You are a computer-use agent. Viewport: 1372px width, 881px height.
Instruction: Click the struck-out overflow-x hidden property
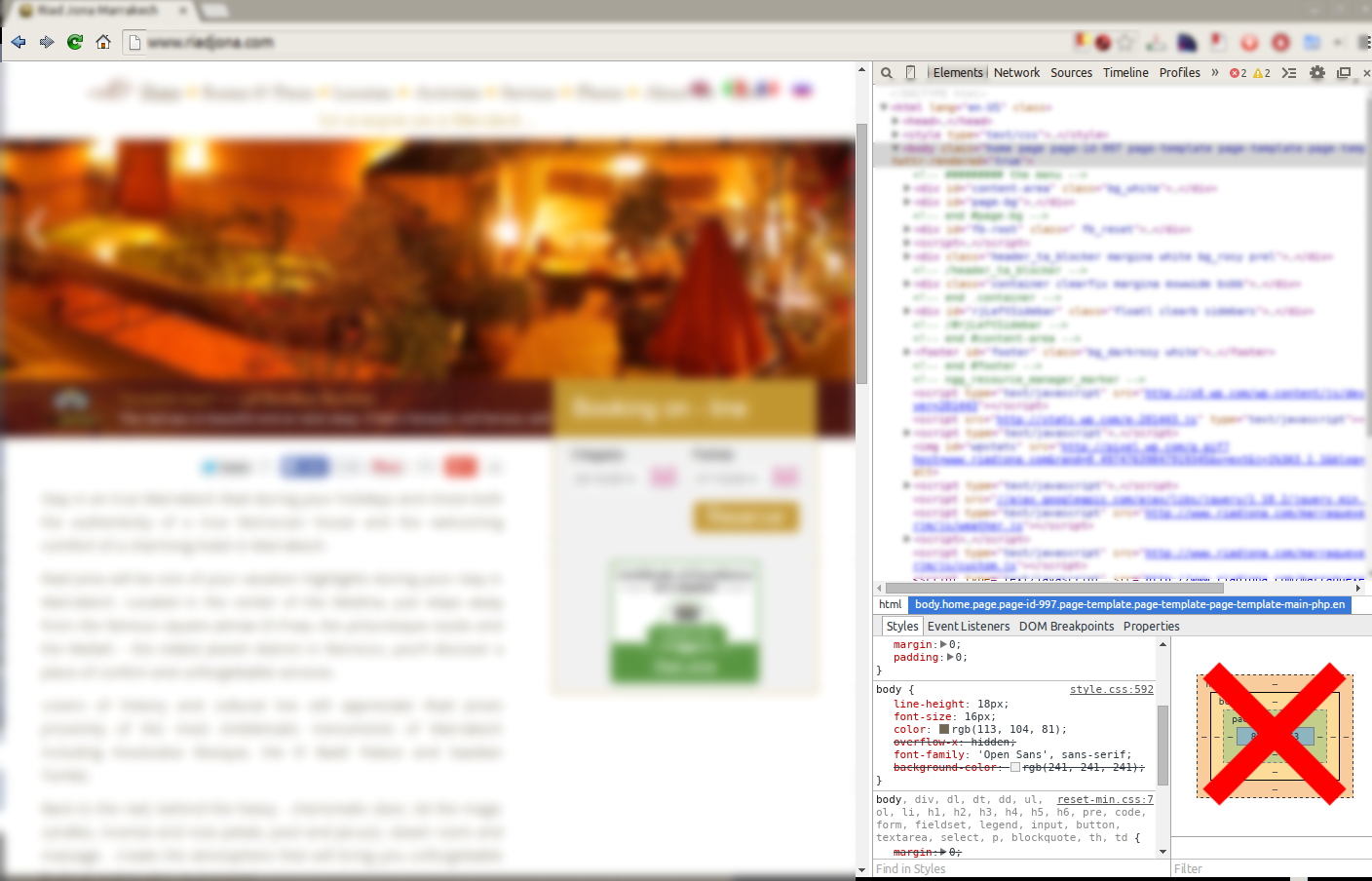click(954, 742)
